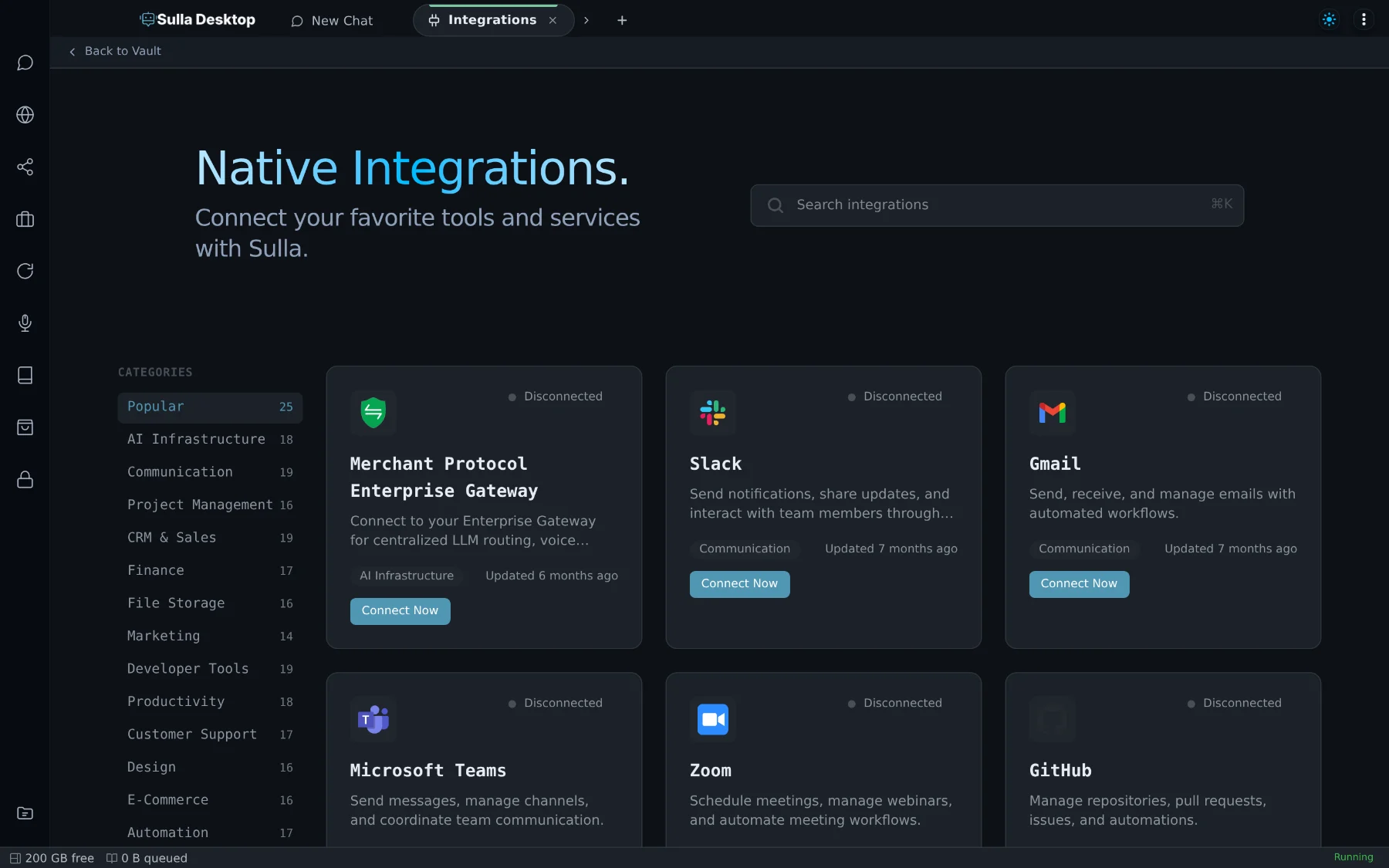Select the Popular category
Viewport: 1389px width, 868px height.
tap(210, 407)
